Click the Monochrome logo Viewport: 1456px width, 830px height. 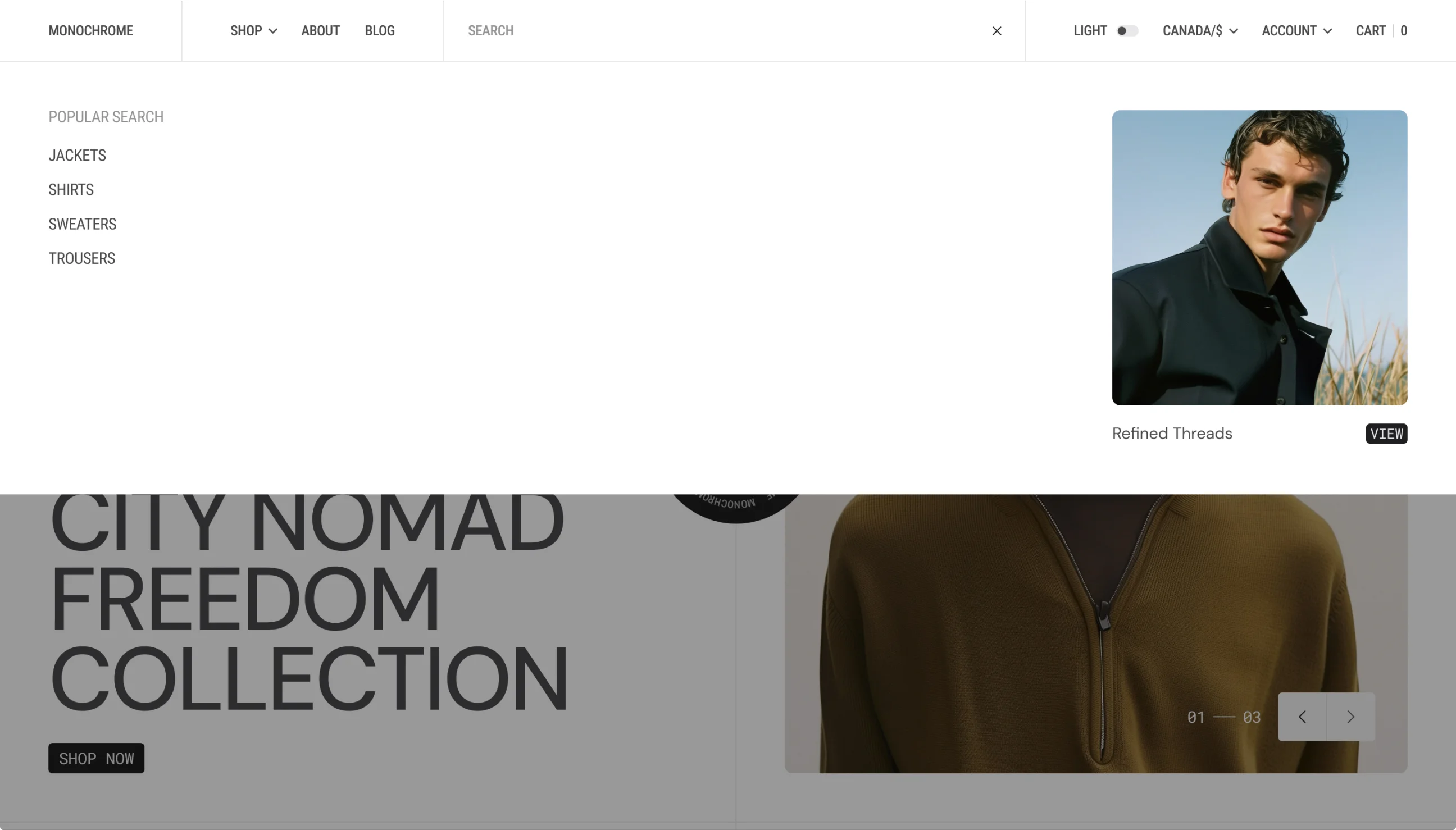[90, 31]
